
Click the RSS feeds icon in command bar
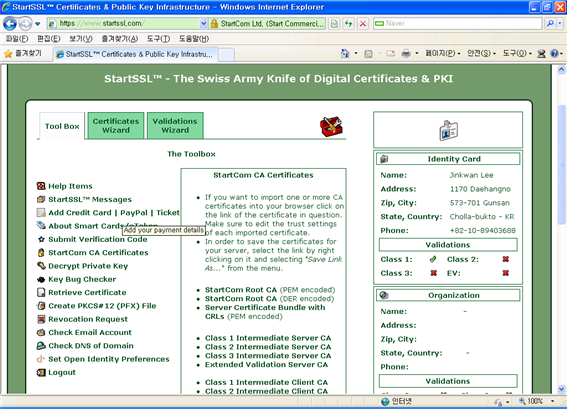point(368,54)
